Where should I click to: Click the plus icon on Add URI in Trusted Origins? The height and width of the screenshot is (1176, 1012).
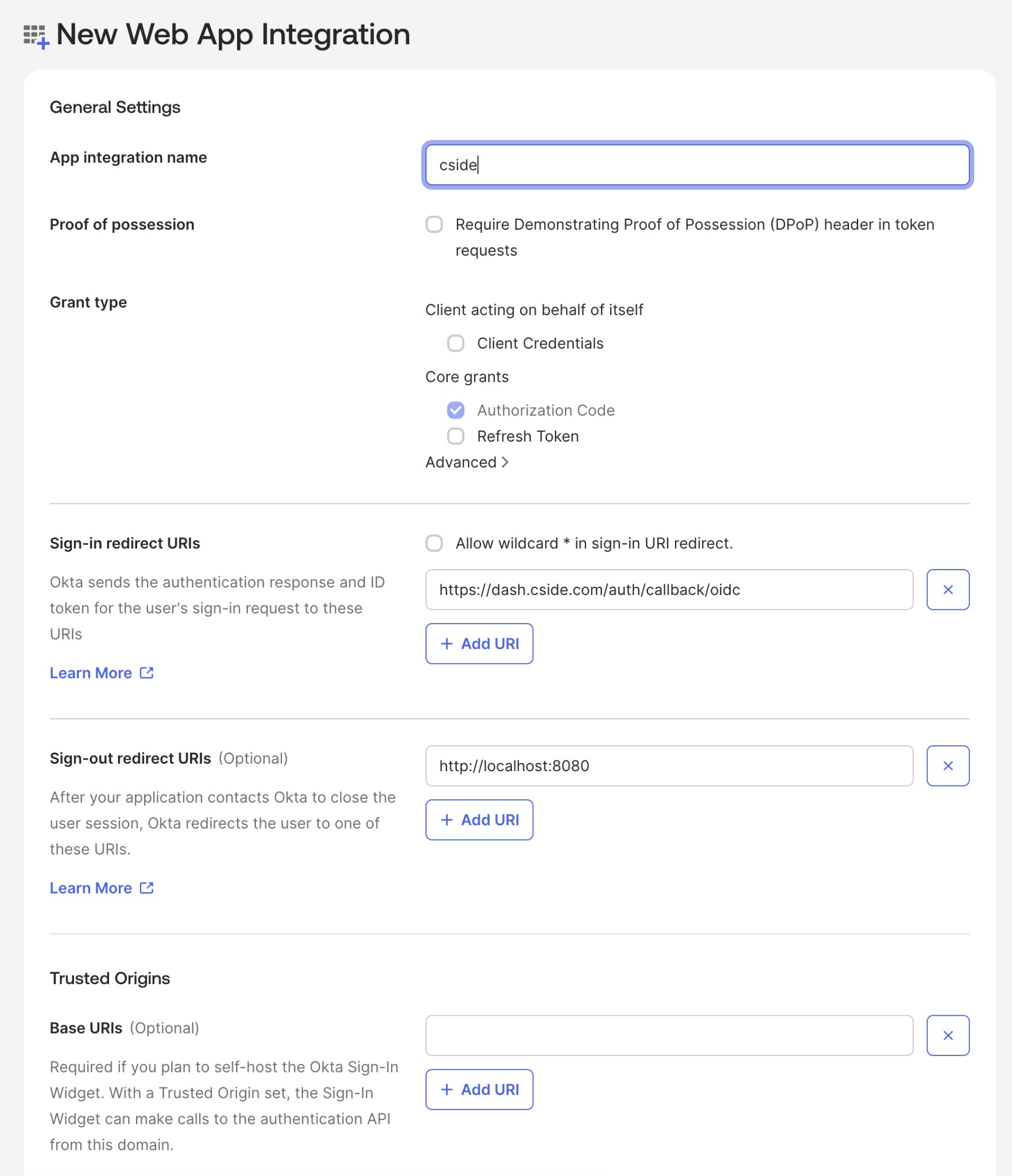445,1089
